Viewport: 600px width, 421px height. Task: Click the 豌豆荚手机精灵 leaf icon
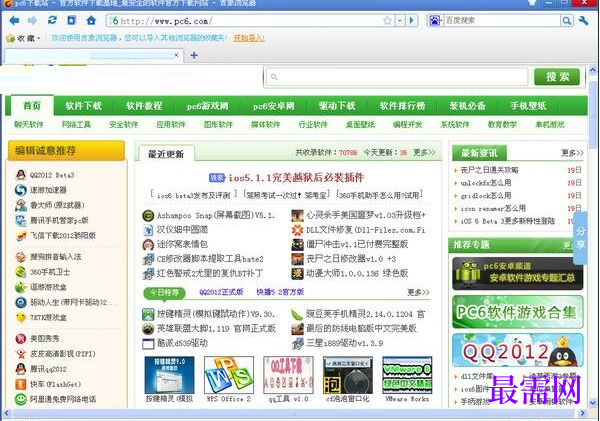(x=297, y=314)
